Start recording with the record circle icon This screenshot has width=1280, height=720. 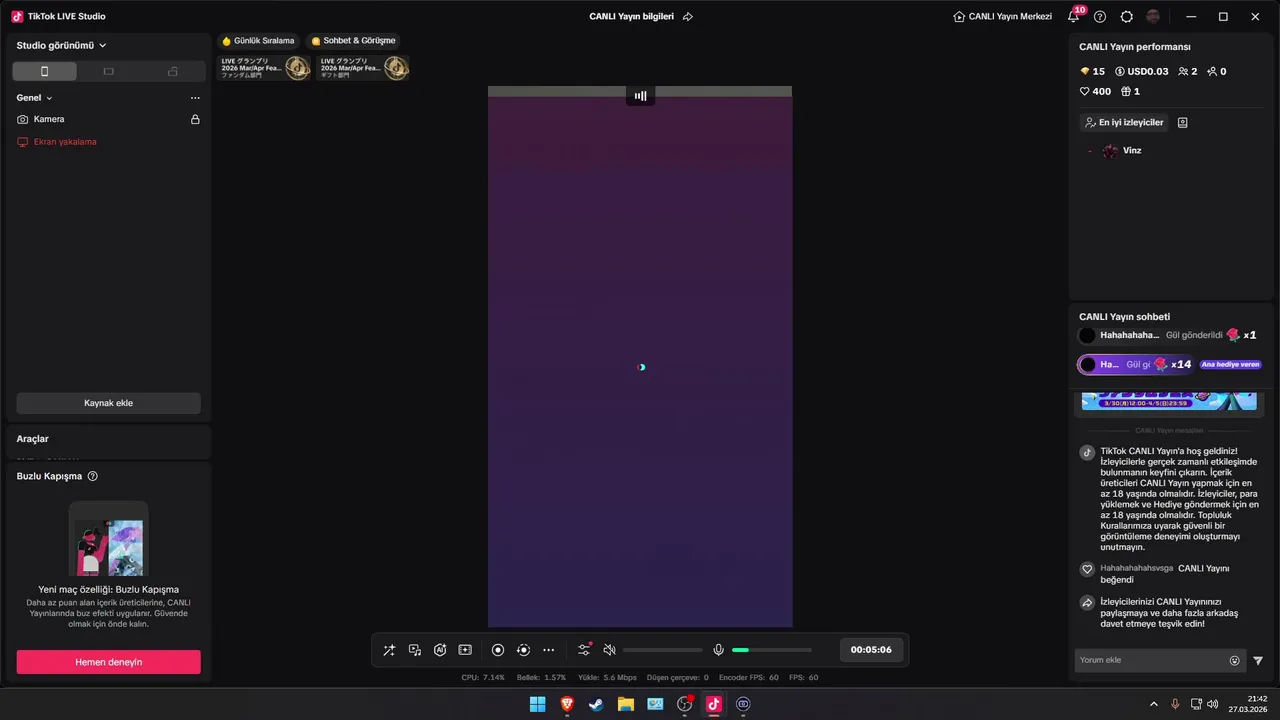click(498, 650)
